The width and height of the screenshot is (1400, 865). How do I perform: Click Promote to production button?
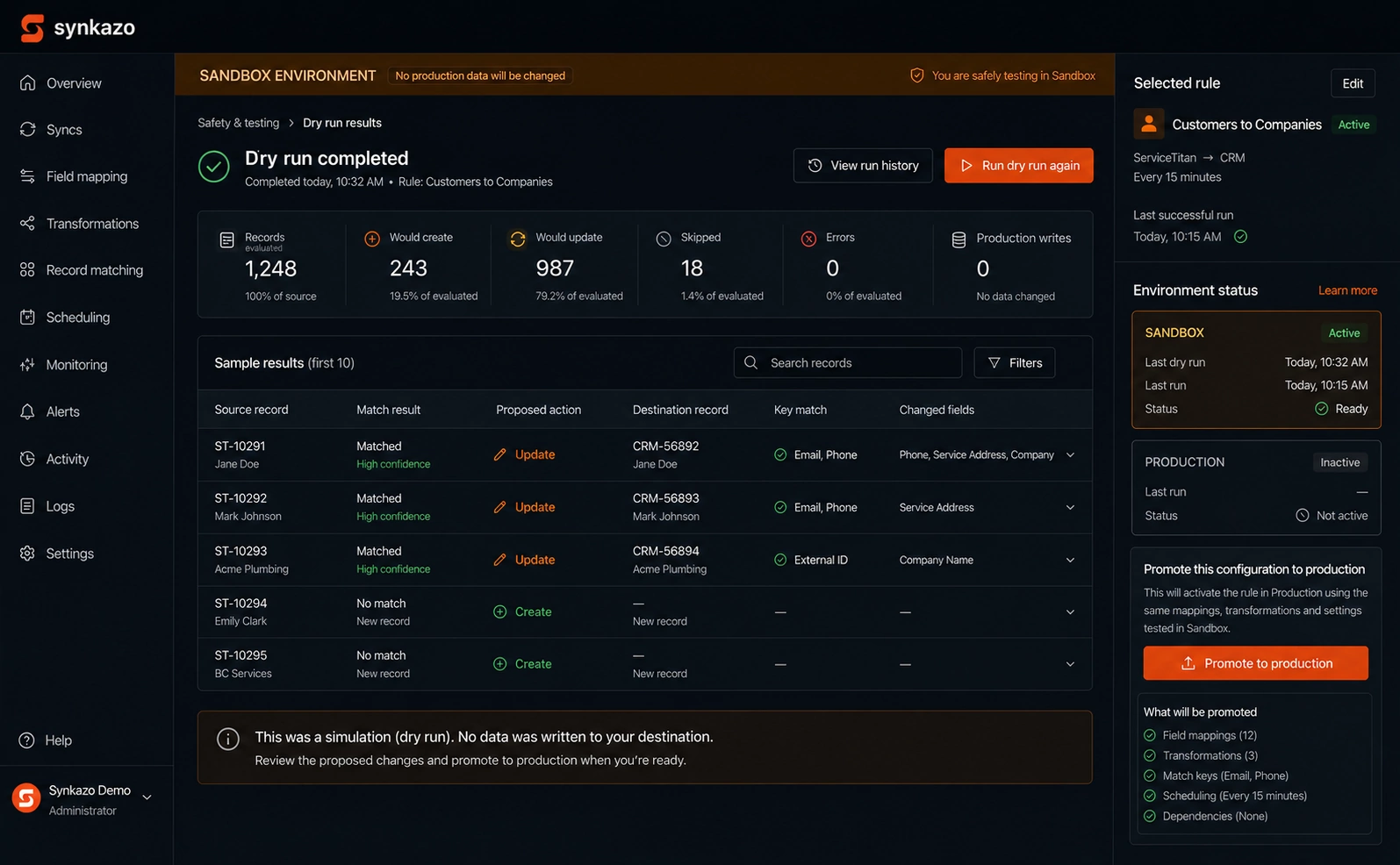click(x=1255, y=663)
